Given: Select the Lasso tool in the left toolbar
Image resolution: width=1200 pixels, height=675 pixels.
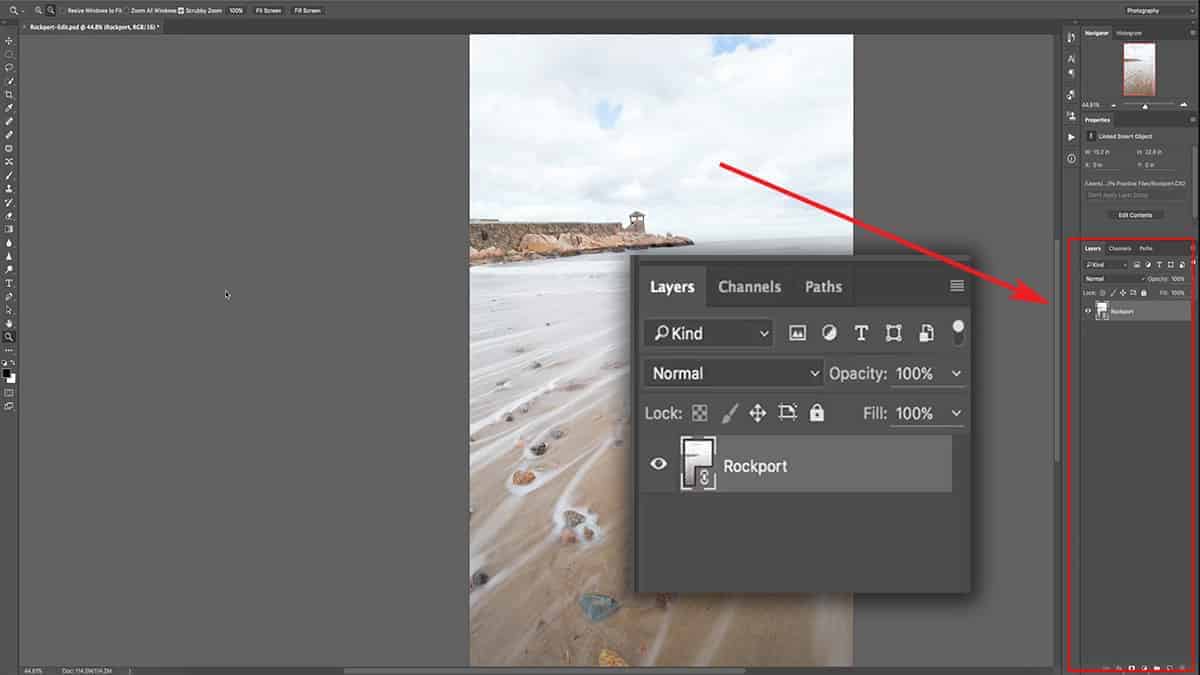Looking at the screenshot, I should pos(9,67).
